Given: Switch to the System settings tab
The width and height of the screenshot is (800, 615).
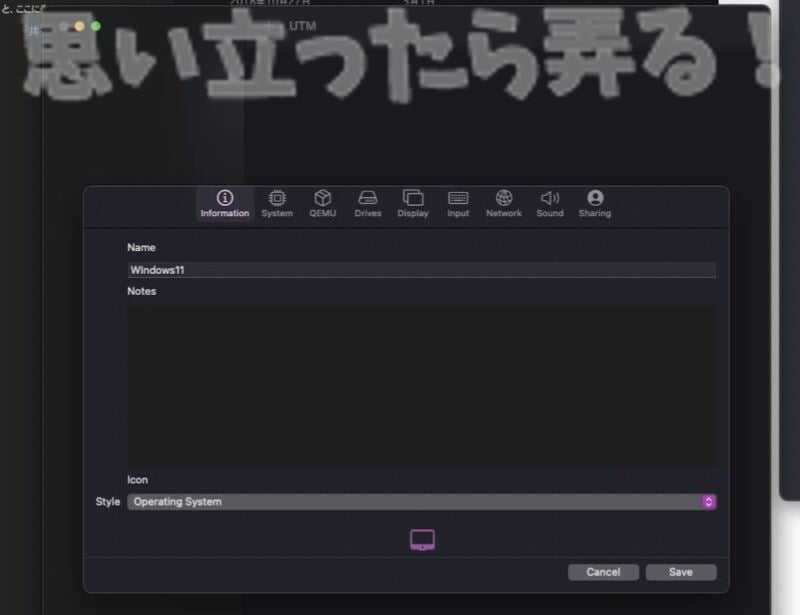Looking at the screenshot, I should (x=277, y=204).
